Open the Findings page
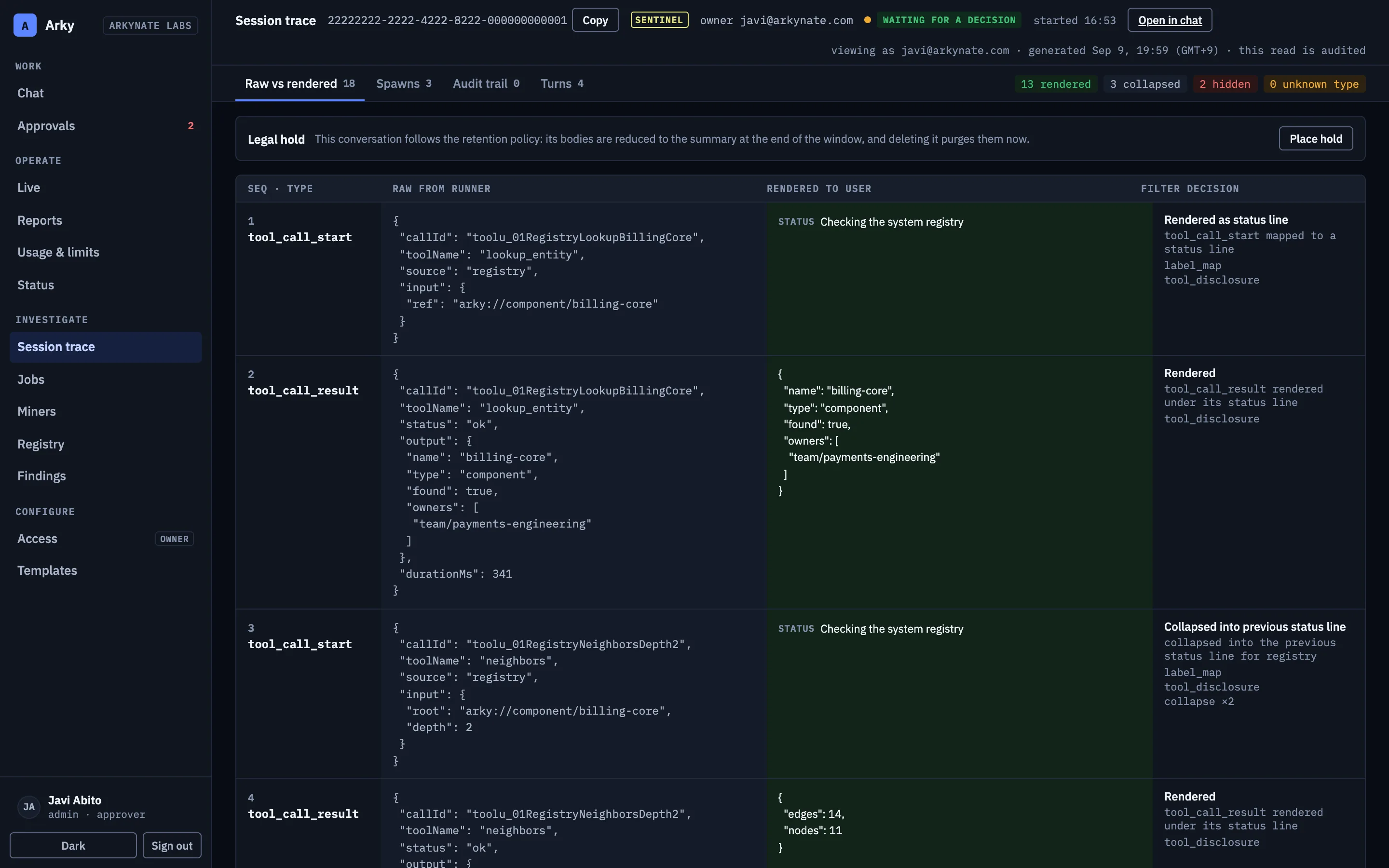This screenshot has height=868, width=1389. click(106, 476)
